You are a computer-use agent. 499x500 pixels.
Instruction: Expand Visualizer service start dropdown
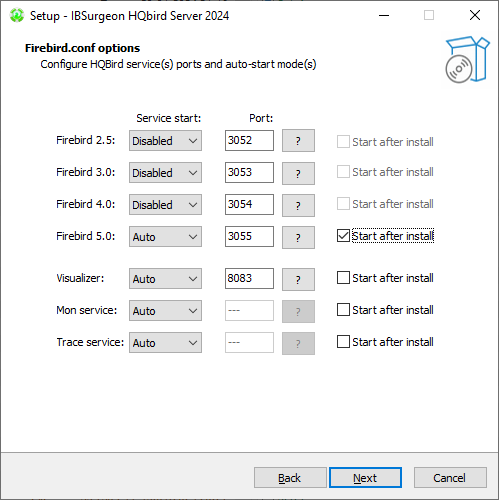[165, 279]
